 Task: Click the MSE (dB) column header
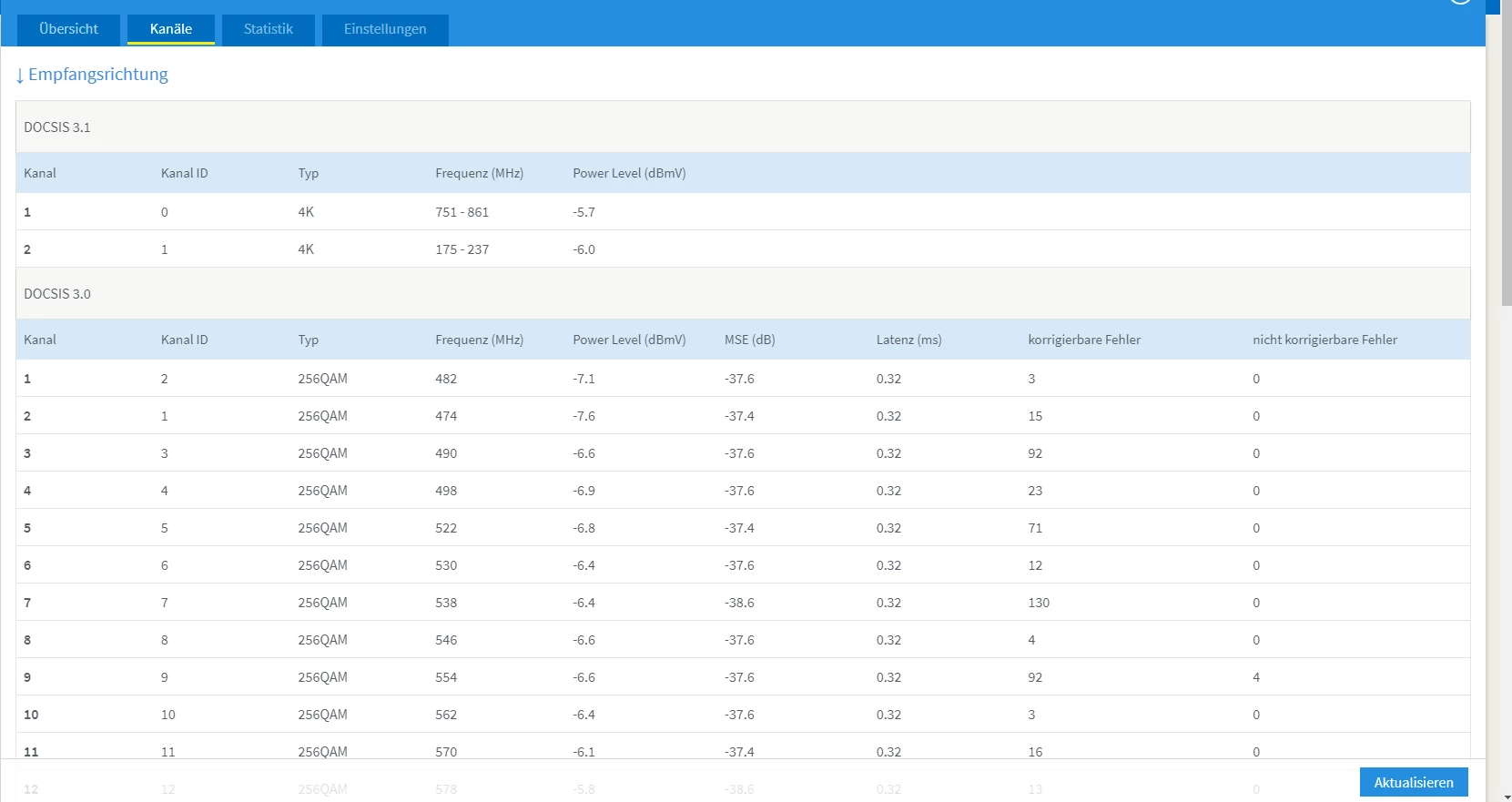point(750,340)
